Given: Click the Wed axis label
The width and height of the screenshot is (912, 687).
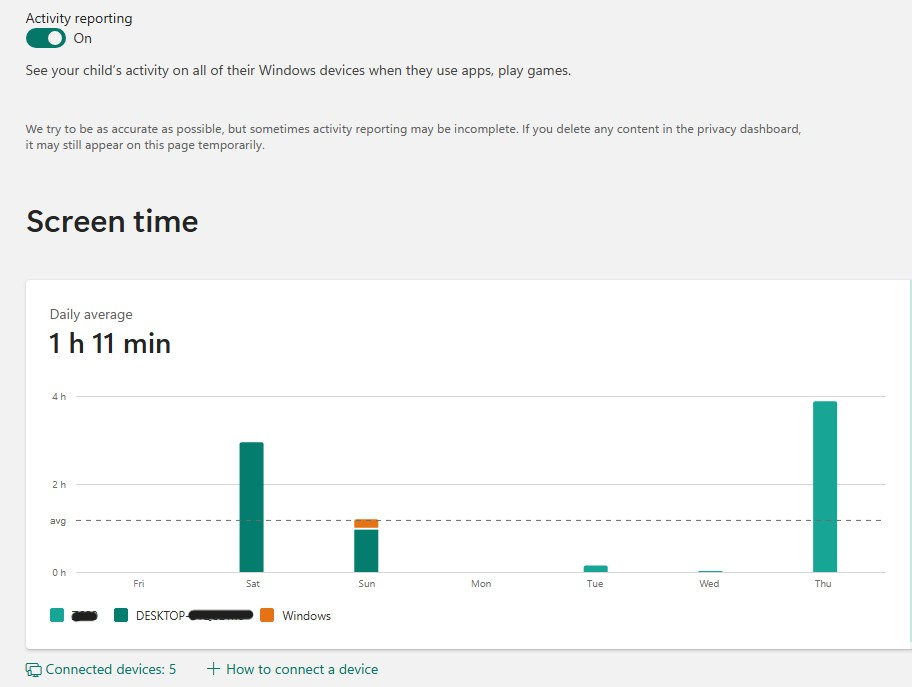Looking at the screenshot, I should [x=709, y=583].
